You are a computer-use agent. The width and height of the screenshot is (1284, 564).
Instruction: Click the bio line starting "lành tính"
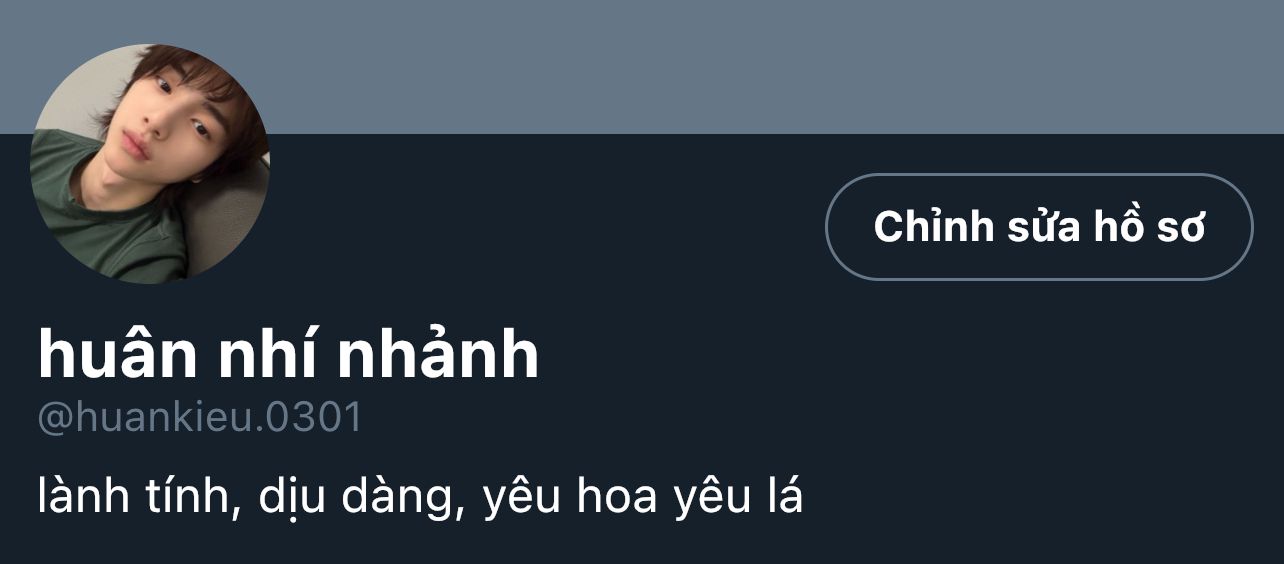pos(420,496)
